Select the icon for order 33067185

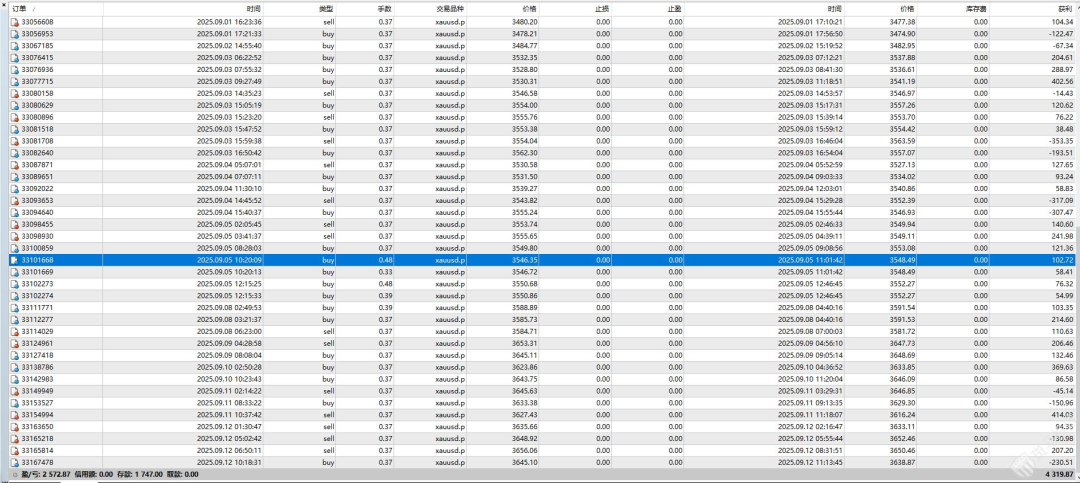(x=14, y=45)
